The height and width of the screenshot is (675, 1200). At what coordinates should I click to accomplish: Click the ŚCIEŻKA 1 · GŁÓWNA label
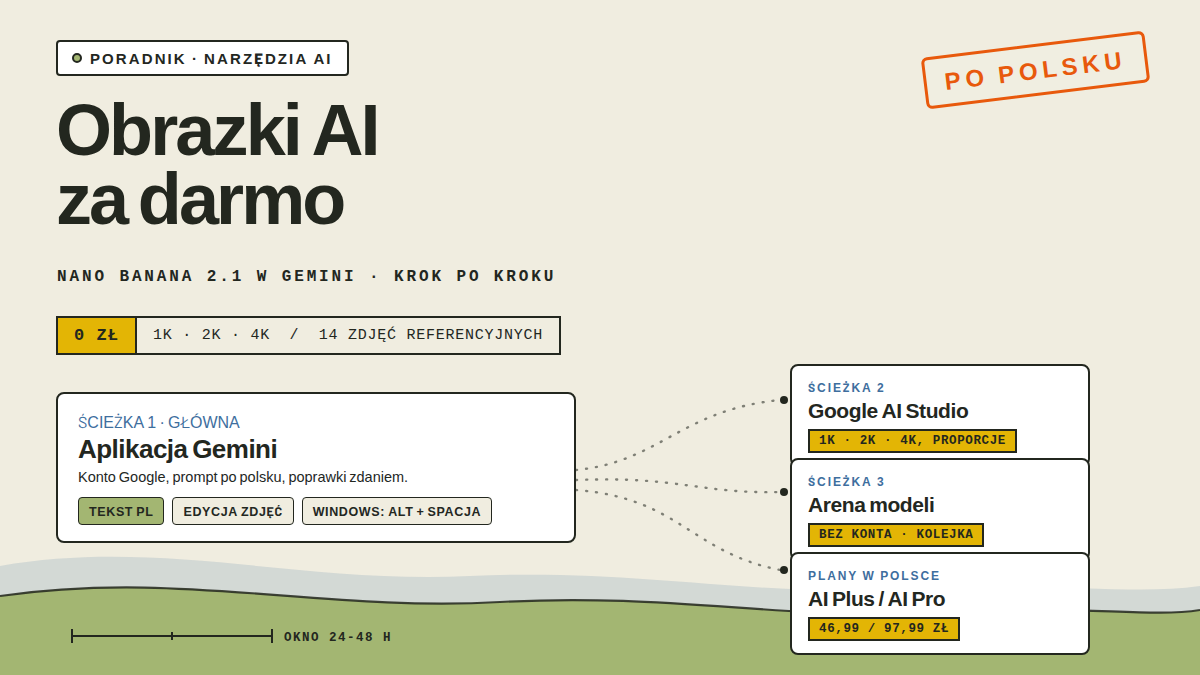point(159,422)
